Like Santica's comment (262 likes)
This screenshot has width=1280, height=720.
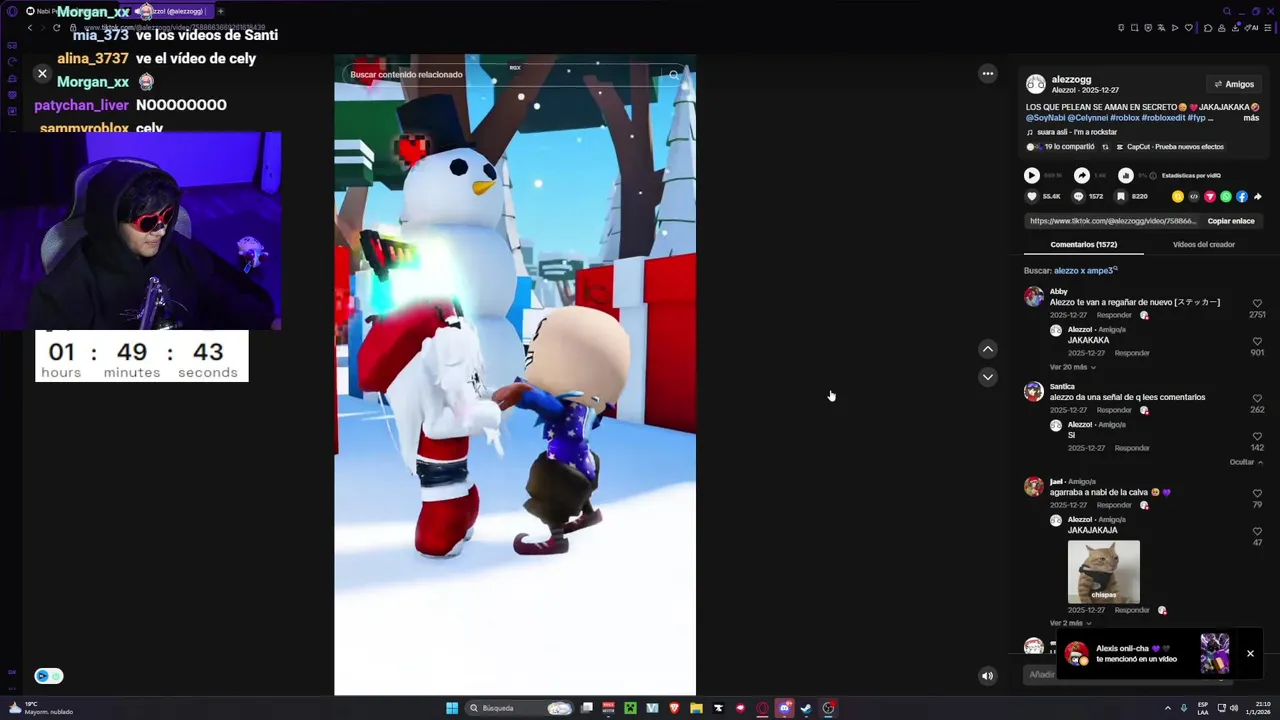1257,398
